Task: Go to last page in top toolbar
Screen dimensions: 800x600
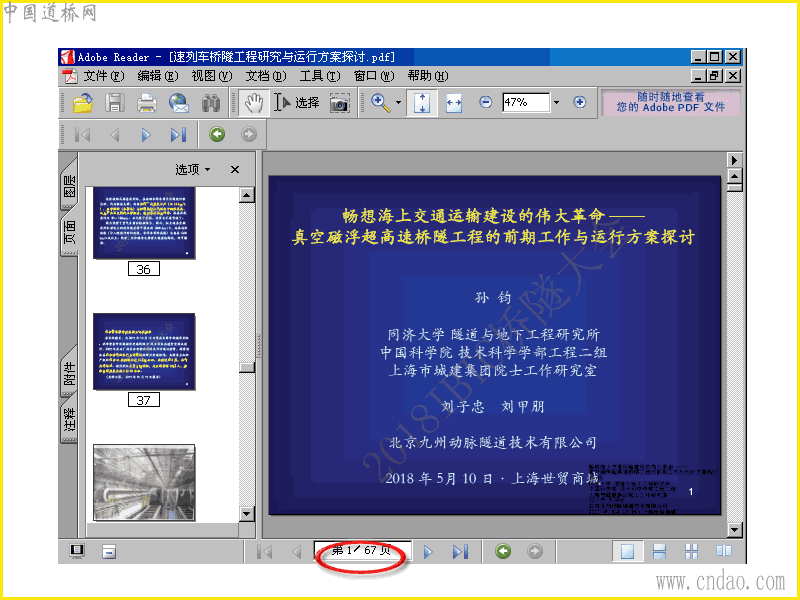Action: point(179,135)
